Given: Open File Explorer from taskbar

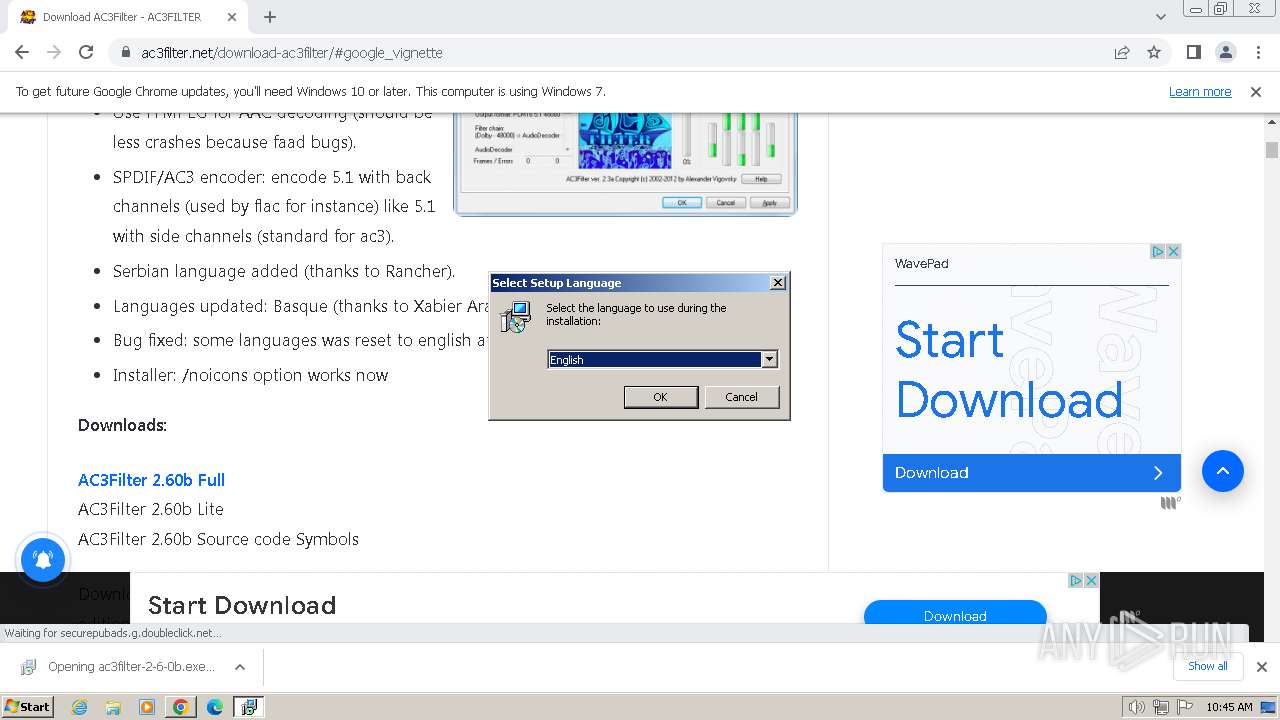Looking at the screenshot, I should (x=113, y=707).
